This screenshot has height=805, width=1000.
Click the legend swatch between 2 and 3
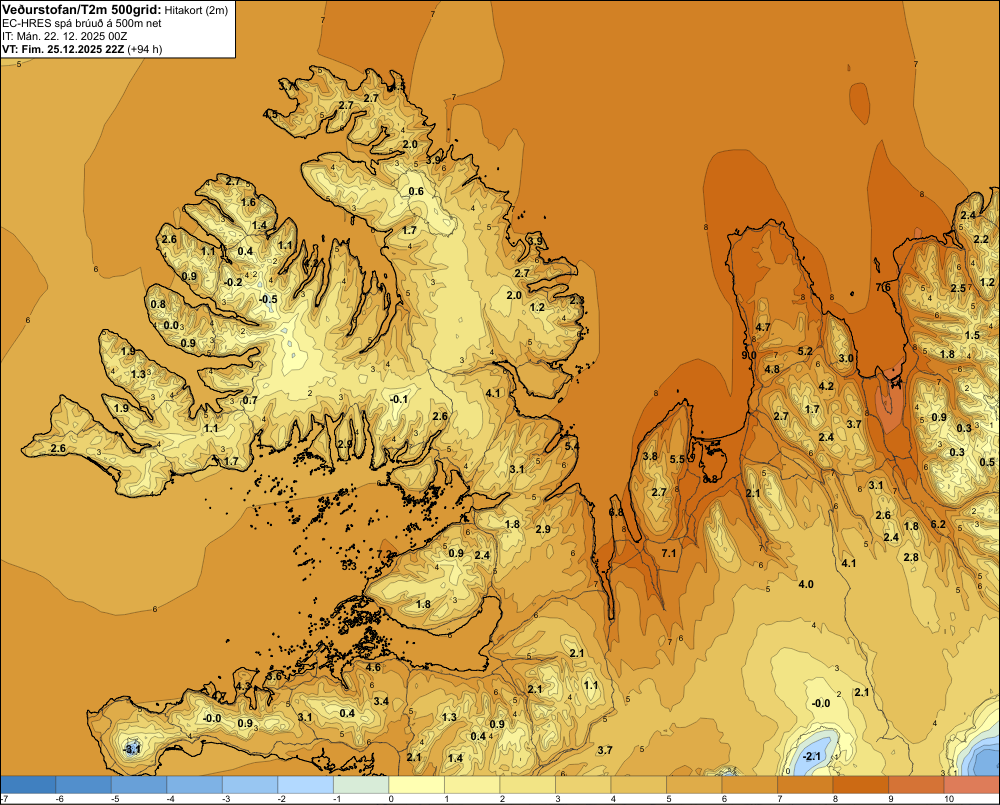tap(527, 785)
